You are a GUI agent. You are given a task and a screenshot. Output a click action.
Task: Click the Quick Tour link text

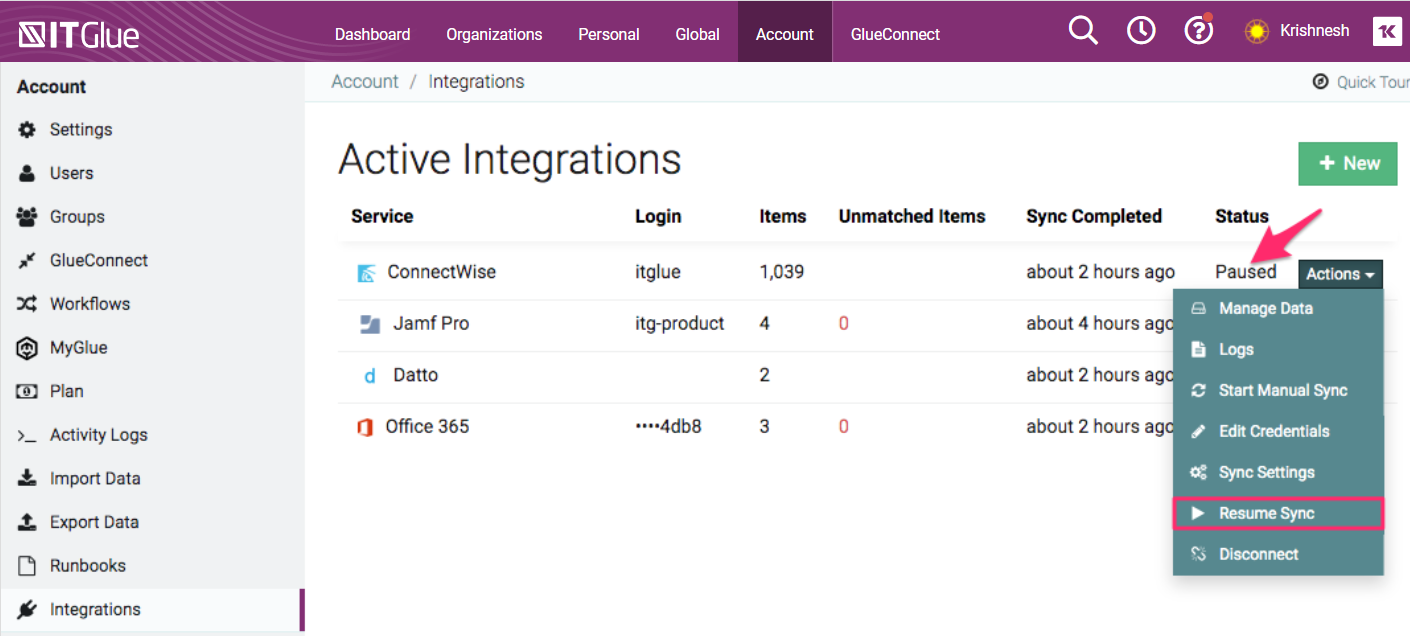coord(1373,82)
